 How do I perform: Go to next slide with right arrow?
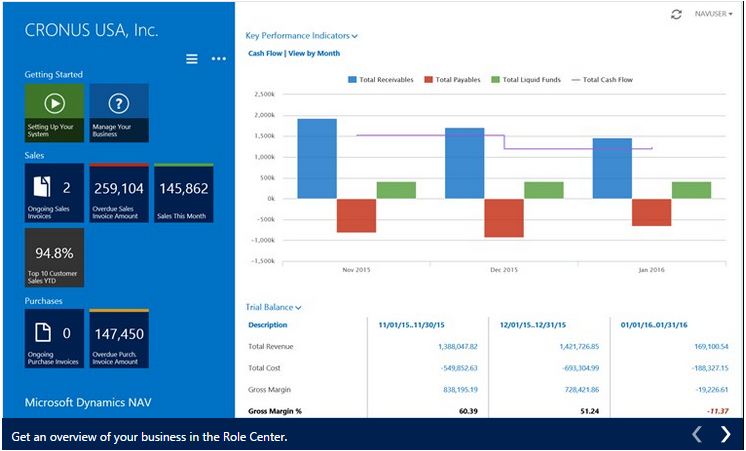pos(726,434)
